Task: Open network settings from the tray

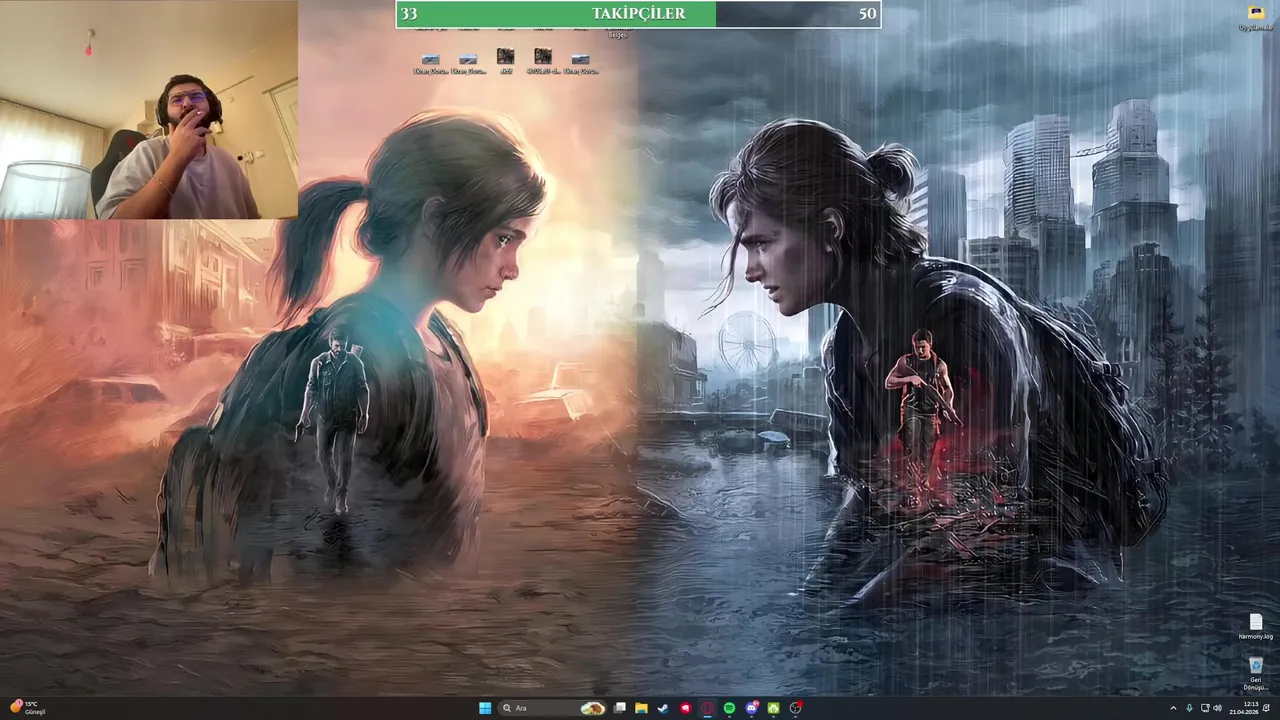Action: click(x=1205, y=708)
